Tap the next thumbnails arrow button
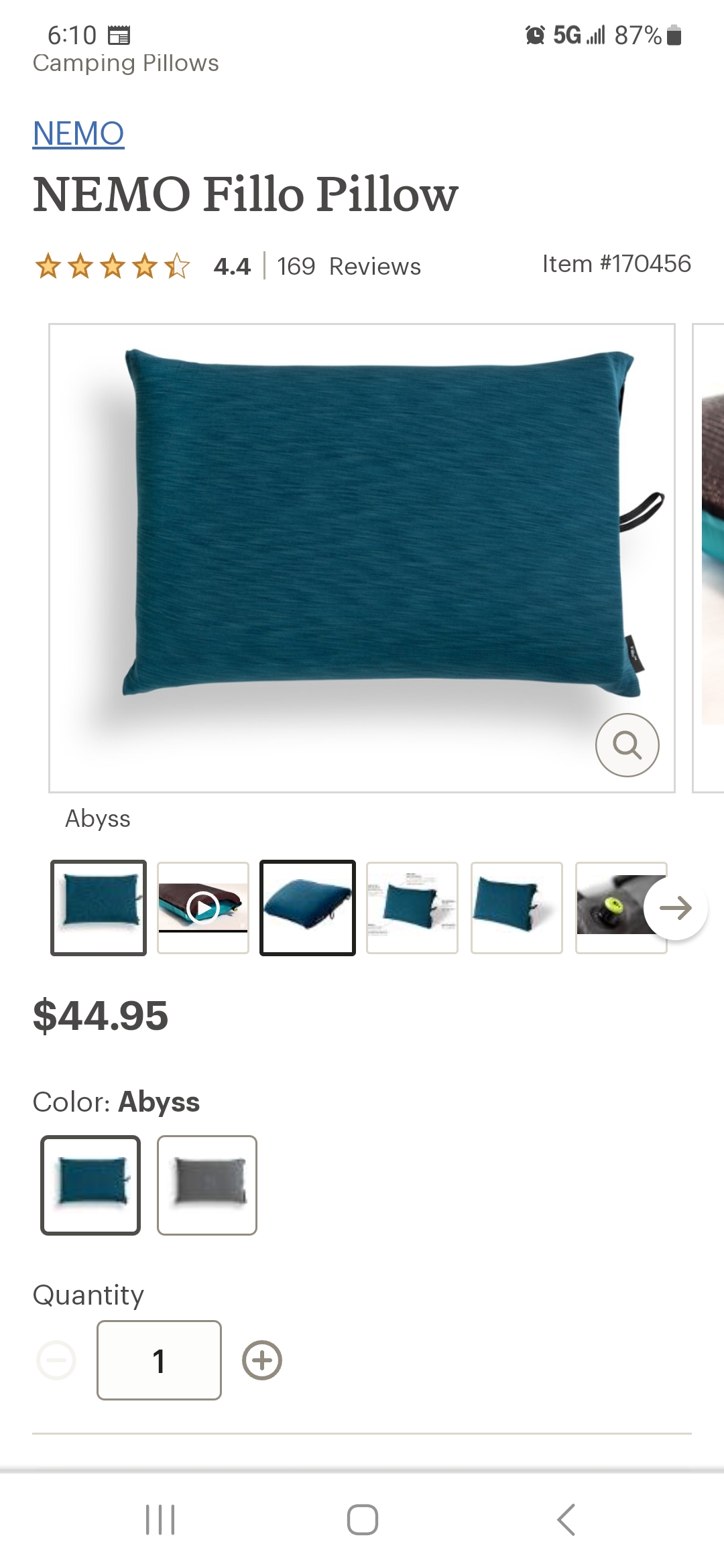 (x=675, y=908)
